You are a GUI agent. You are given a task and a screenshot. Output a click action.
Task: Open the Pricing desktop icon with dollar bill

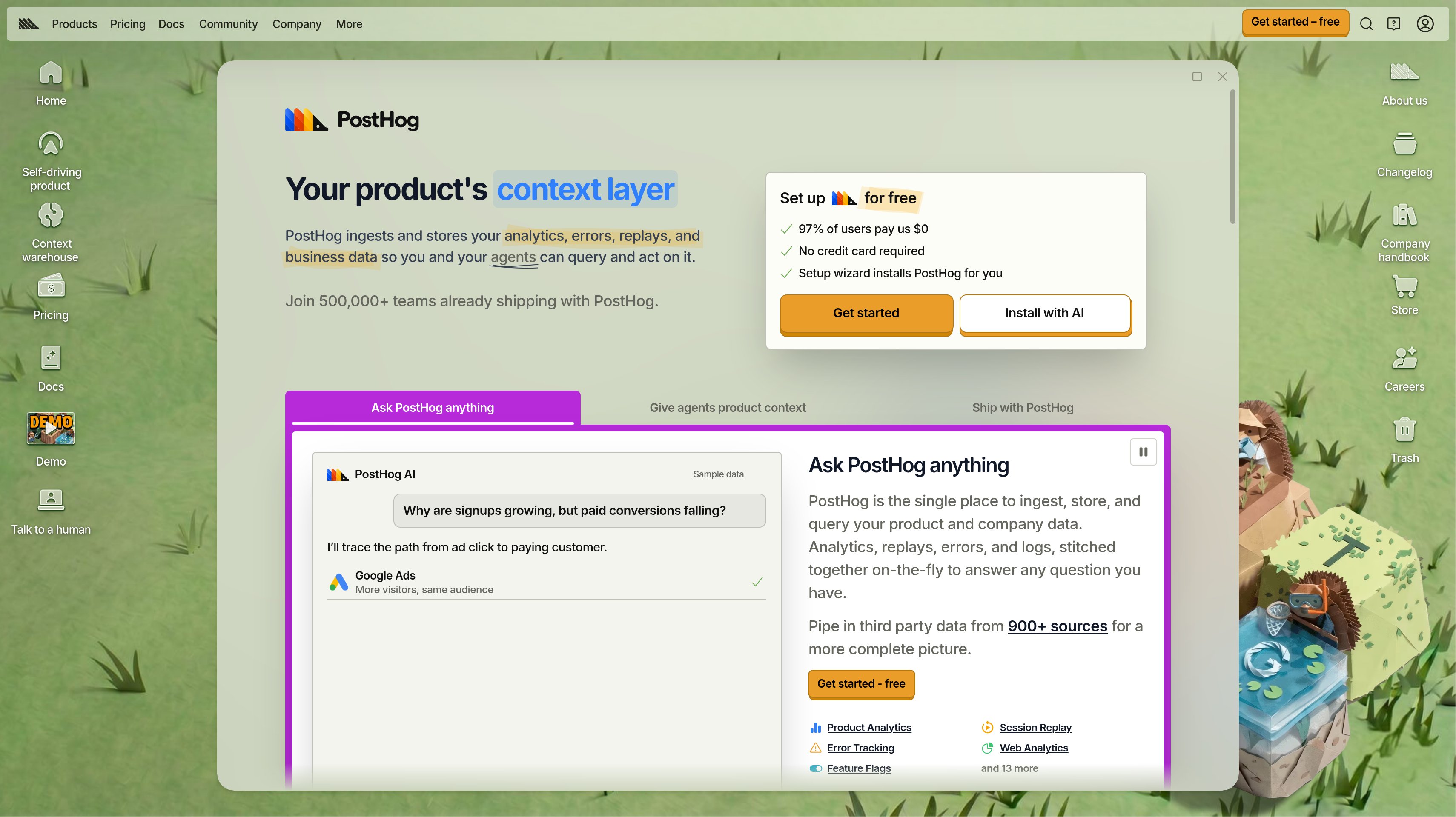pyautogui.click(x=51, y=298)
